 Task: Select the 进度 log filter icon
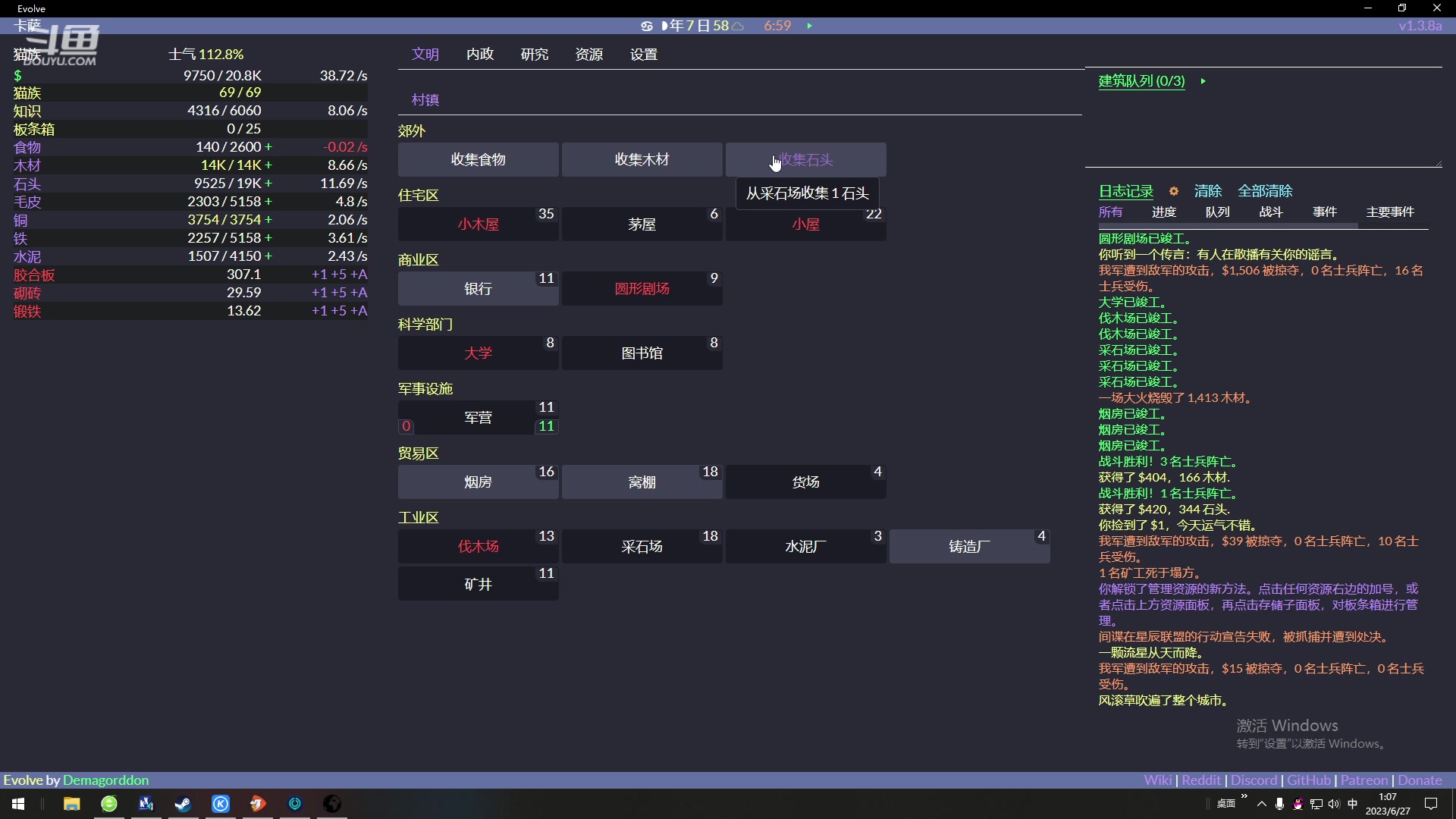click(1164, 212)
